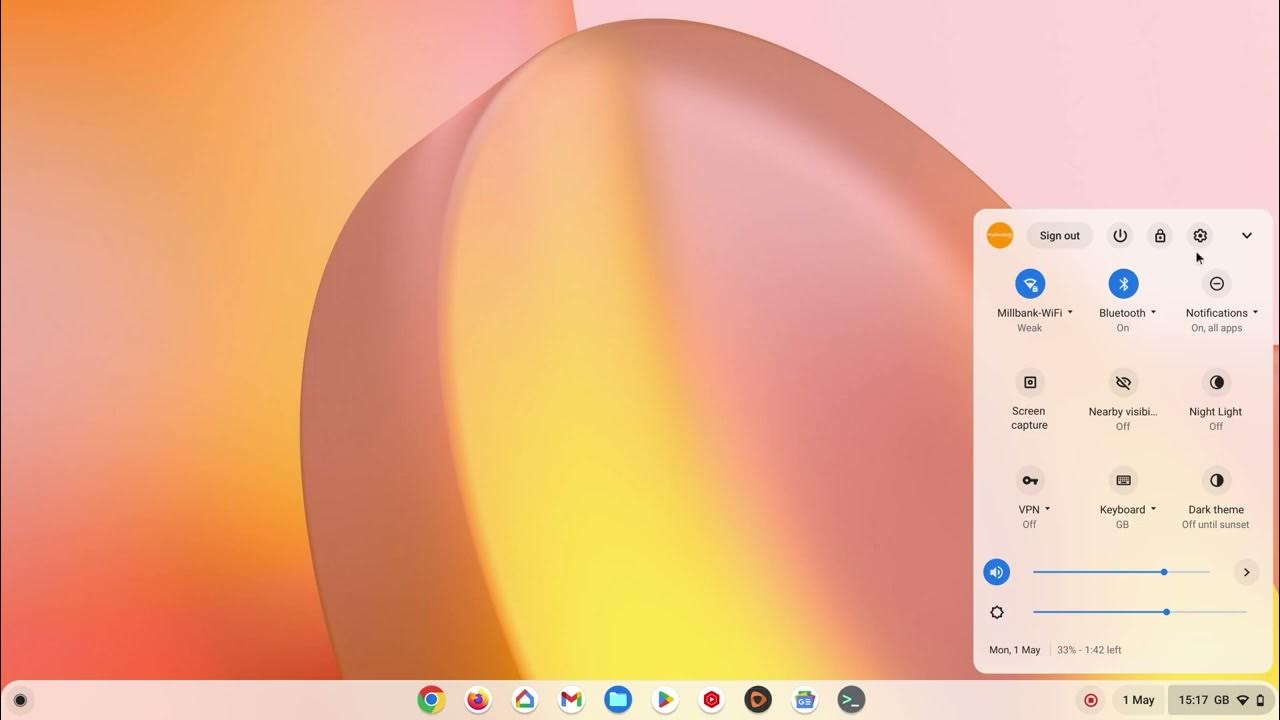Enable Night Light
This screenshot has height=720, width=1280.
coord(1217,383)
